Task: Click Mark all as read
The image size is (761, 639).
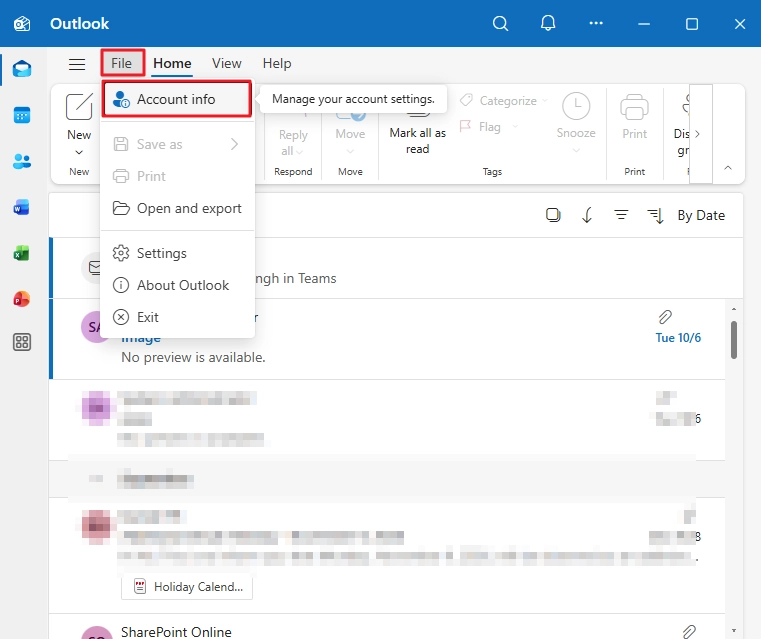Action: [x=417, y=141]
